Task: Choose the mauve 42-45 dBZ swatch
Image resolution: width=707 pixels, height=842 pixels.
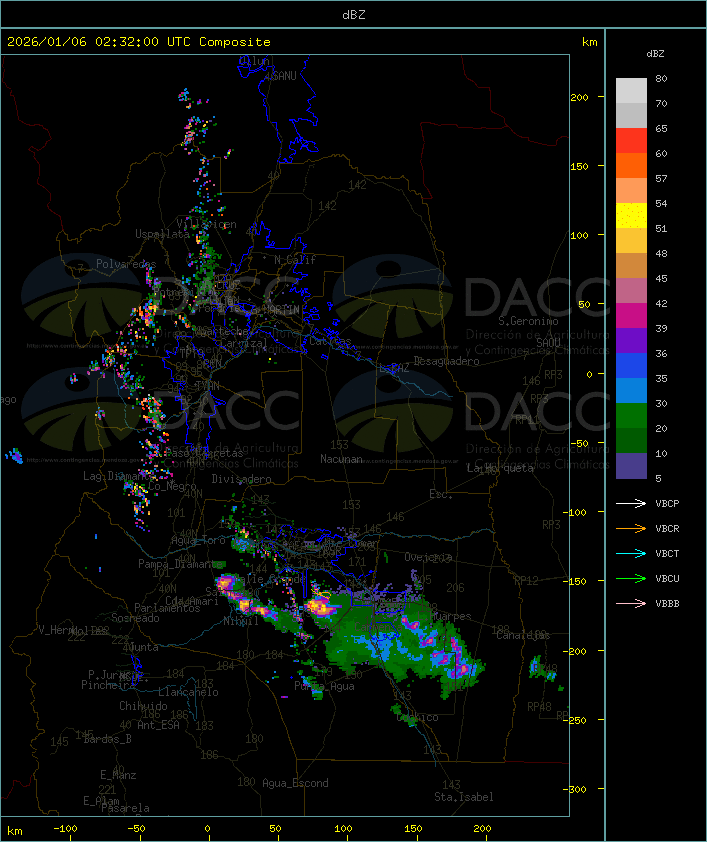Action: point(631,291)
